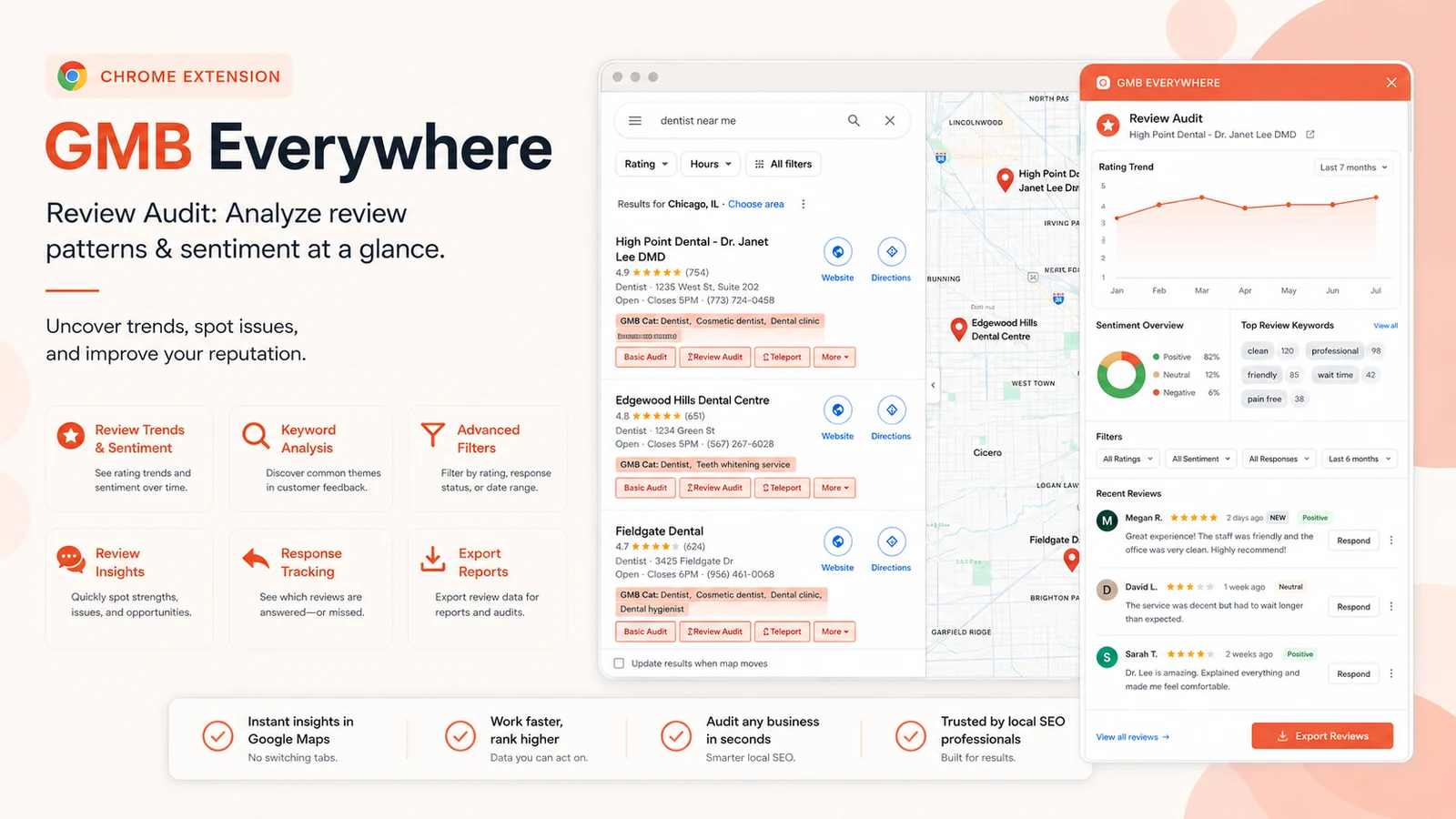Click the High Point Dental listing title
The height and width of the screenshot is (819, 1456).
coord(692,249)
